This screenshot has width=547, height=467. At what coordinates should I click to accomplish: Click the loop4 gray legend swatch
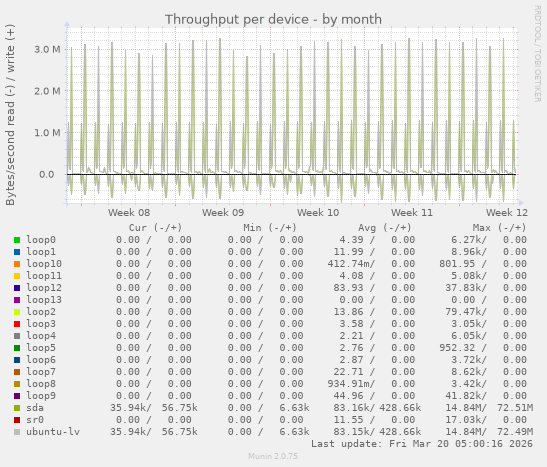point(17,336)
